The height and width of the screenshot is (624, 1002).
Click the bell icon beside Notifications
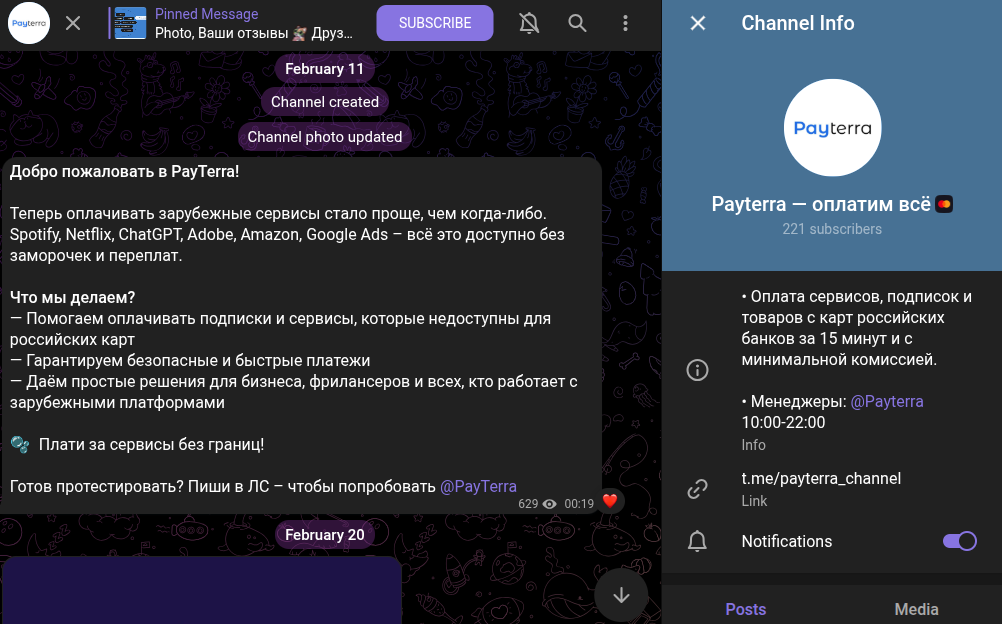click(x=697, y=541)
